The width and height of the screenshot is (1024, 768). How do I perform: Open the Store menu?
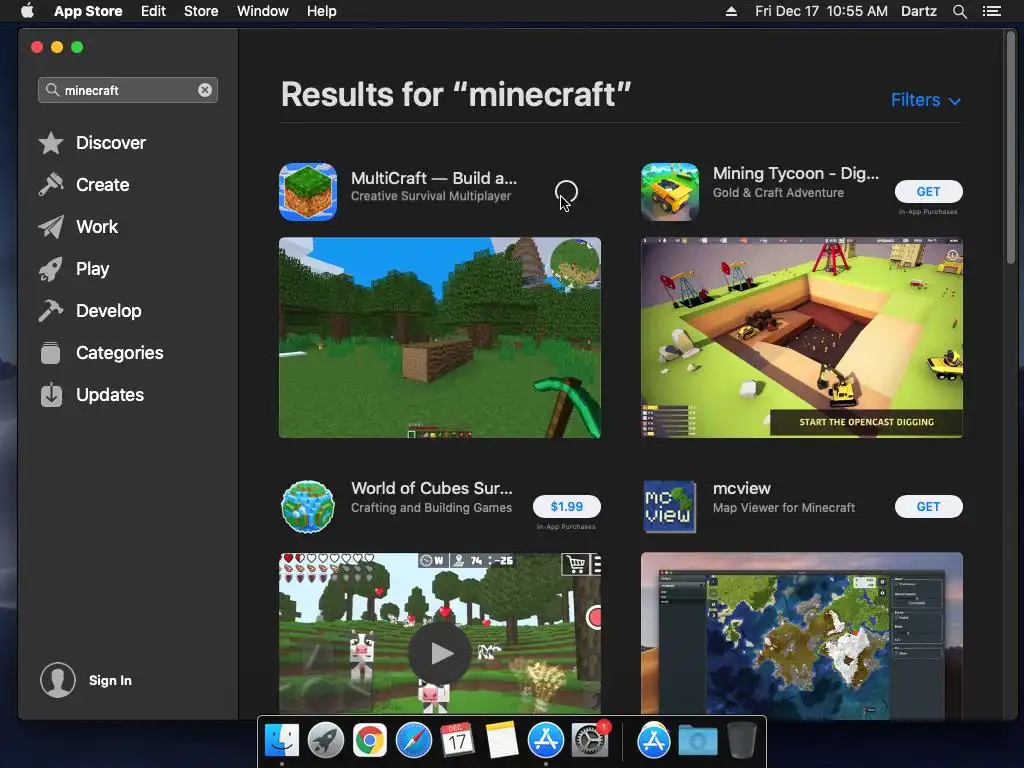pyautogui.click(x=201, y=11)
